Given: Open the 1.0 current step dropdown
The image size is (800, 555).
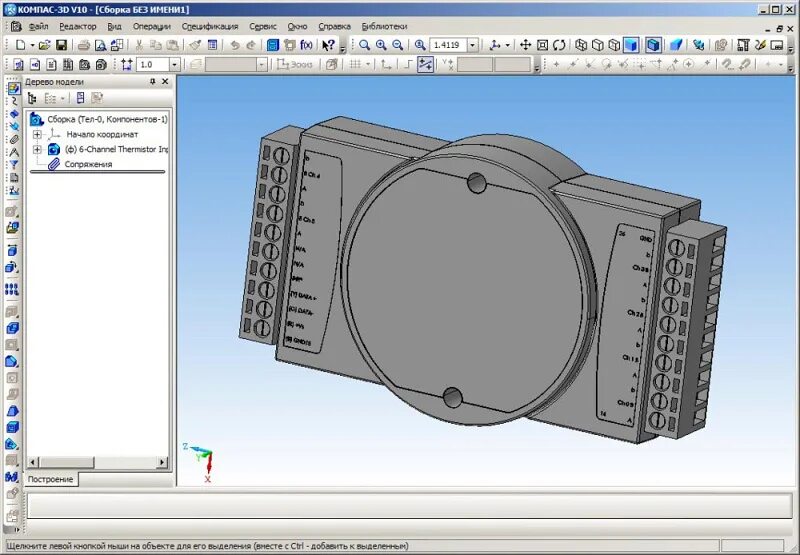Looking at the screenshot, I should pos(174,65).
